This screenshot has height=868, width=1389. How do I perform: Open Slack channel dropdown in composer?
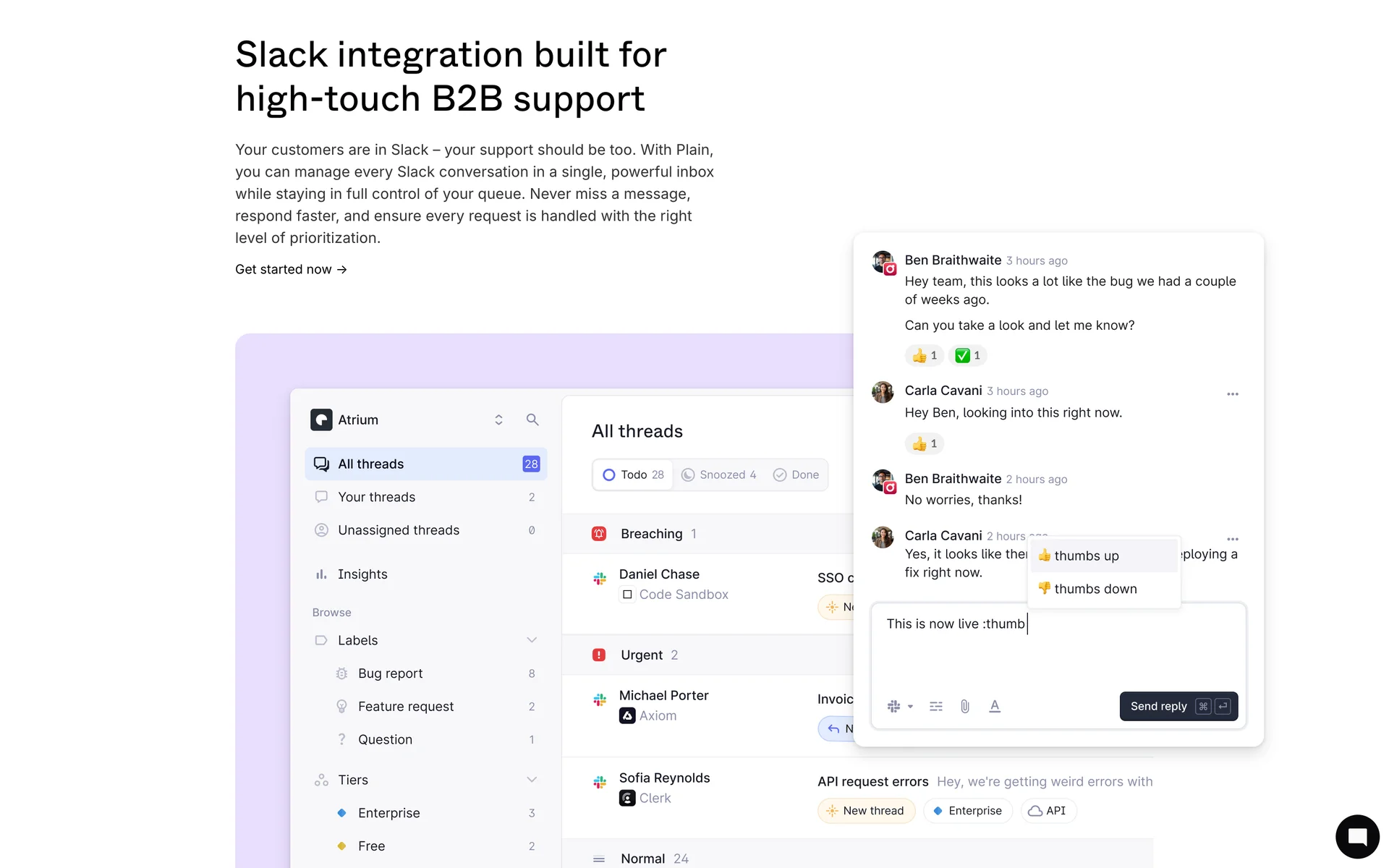(x=900, y=706)
